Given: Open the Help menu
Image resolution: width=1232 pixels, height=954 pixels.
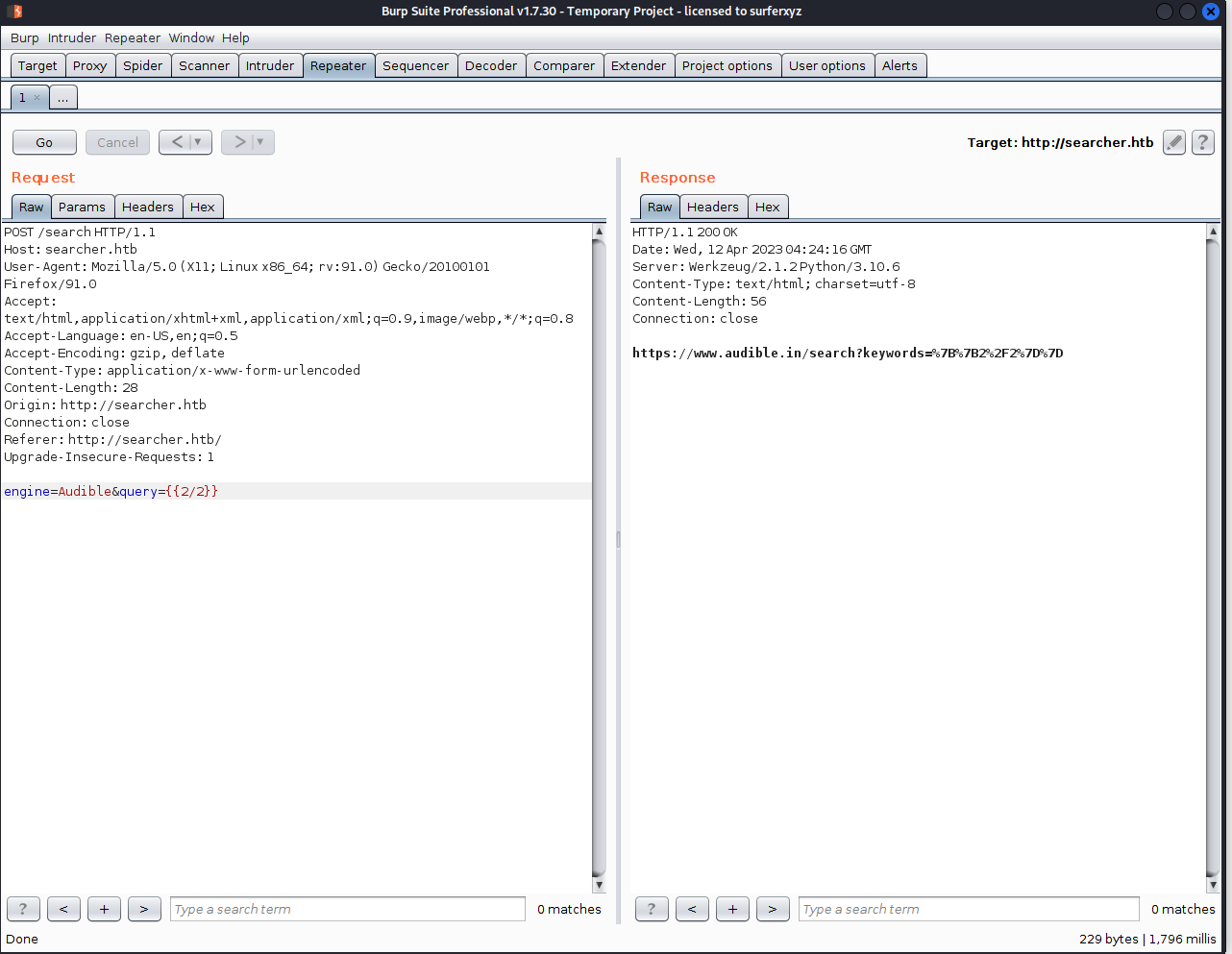Looking at the screenshot, I should click(x=235, y=37).
